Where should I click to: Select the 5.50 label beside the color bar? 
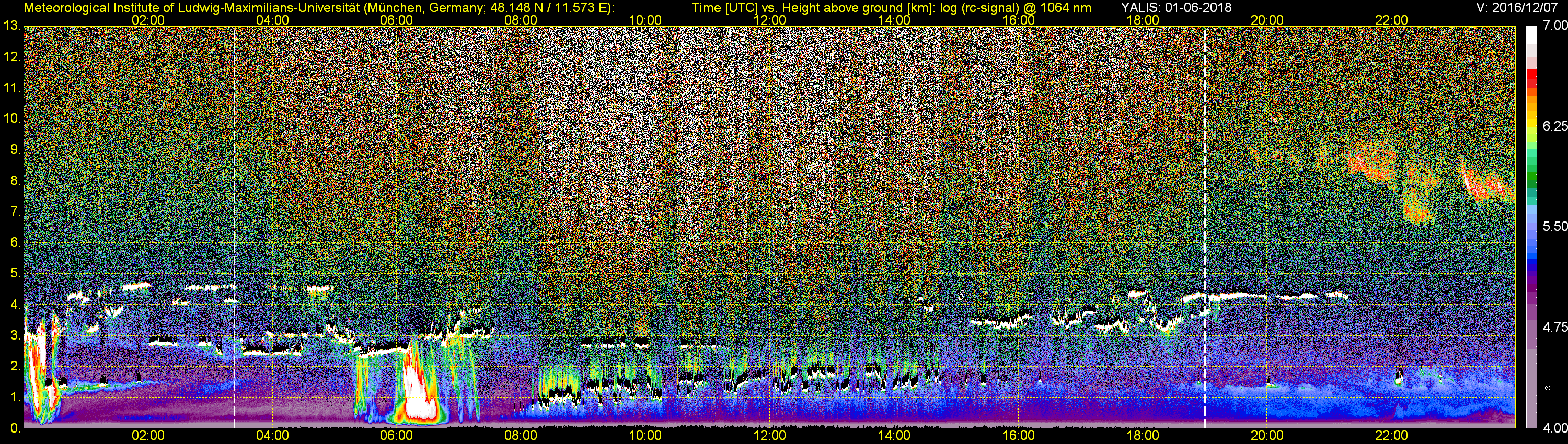pyautogui.click(x=1554, y=226)
